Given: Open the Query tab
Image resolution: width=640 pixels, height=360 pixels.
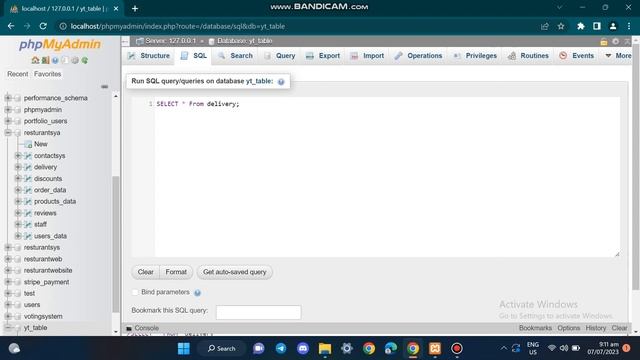Looking at the screenshot, I should point(280,56).
